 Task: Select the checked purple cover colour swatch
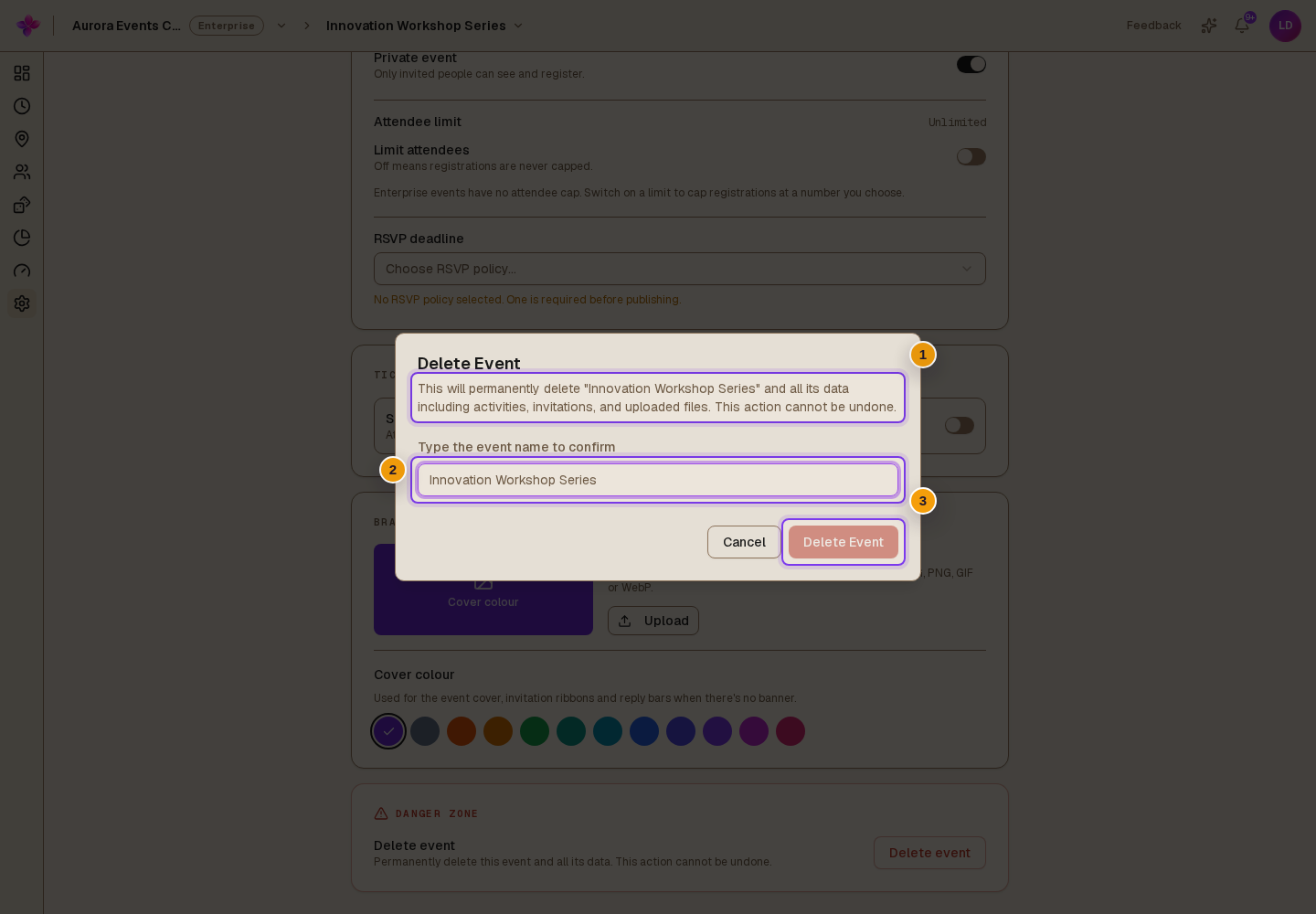[x=388, y=731]
